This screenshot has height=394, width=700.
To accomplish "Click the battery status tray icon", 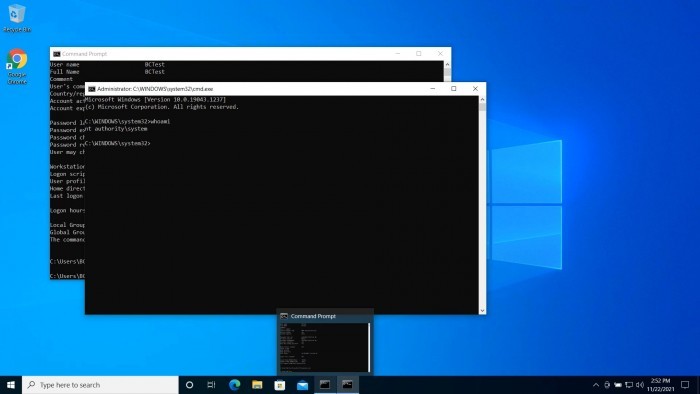I will (618, 385).
